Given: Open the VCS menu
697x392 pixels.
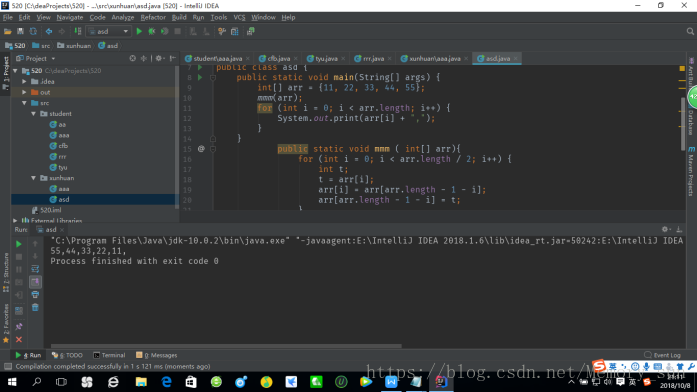Looking at the screenshot, I should coord(239,17).
